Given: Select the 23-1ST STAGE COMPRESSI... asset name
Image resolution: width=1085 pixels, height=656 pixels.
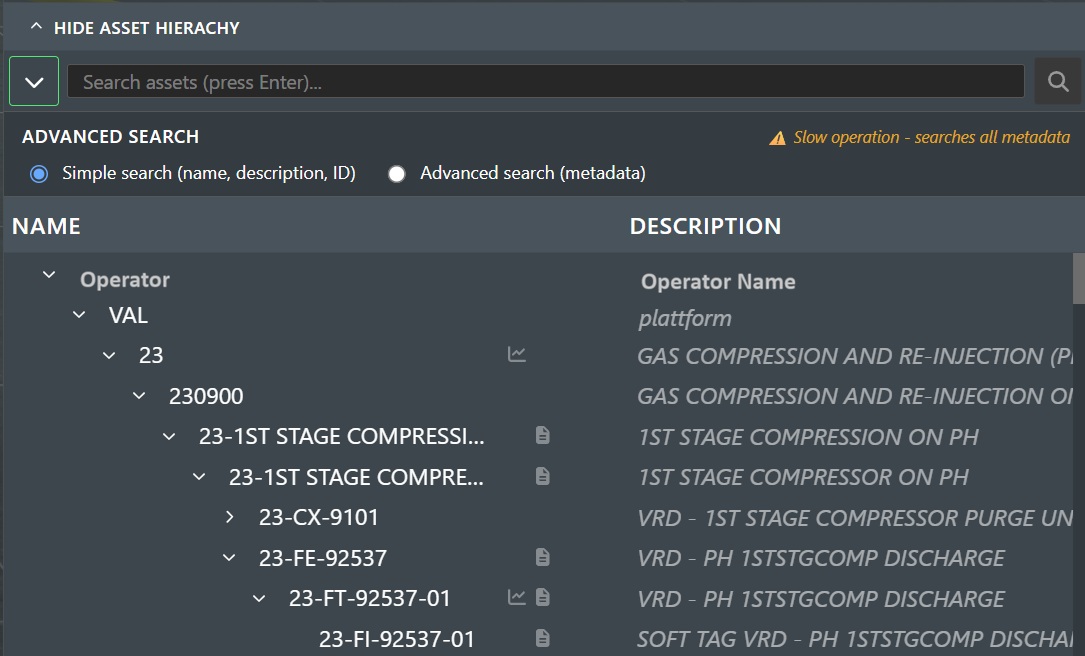Looking at the screenshot, I should (x=341, y=437).
